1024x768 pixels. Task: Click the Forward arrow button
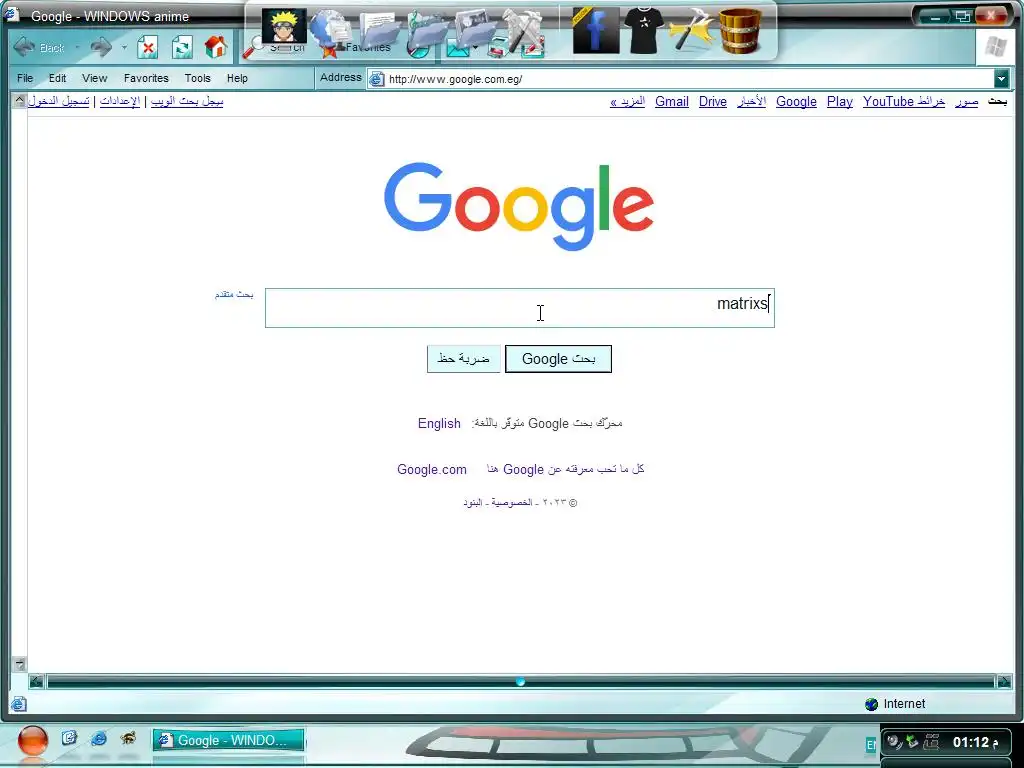coord(101,47)
